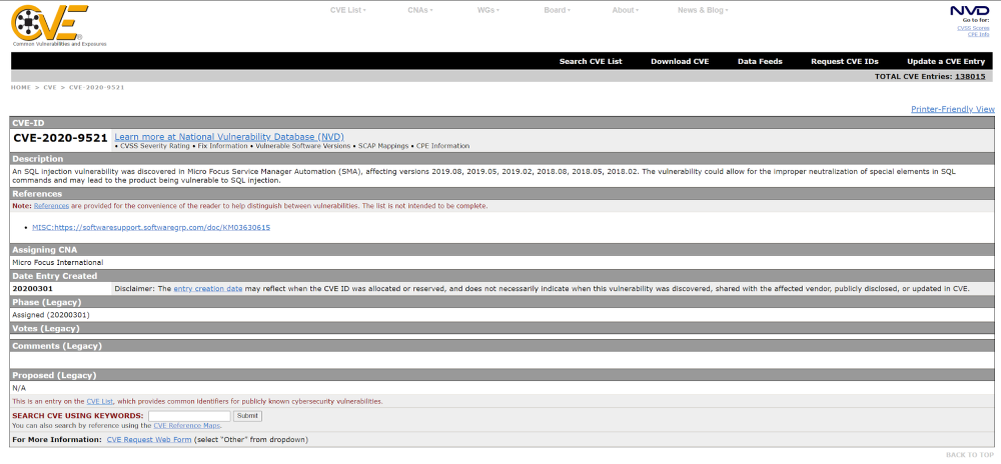Image resolution: width=1001 pixels, height=464 pixels.
Task: Select the CVE-2020-9521 ID text
Action: 60,138
